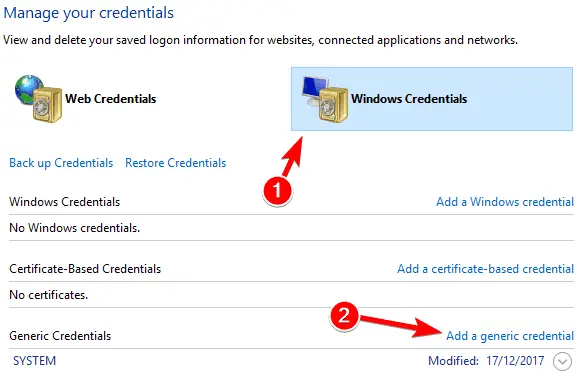Open the SYSTEM generic credential entry
Viewport: 581px width, 375px height.
tap(34, 361)
